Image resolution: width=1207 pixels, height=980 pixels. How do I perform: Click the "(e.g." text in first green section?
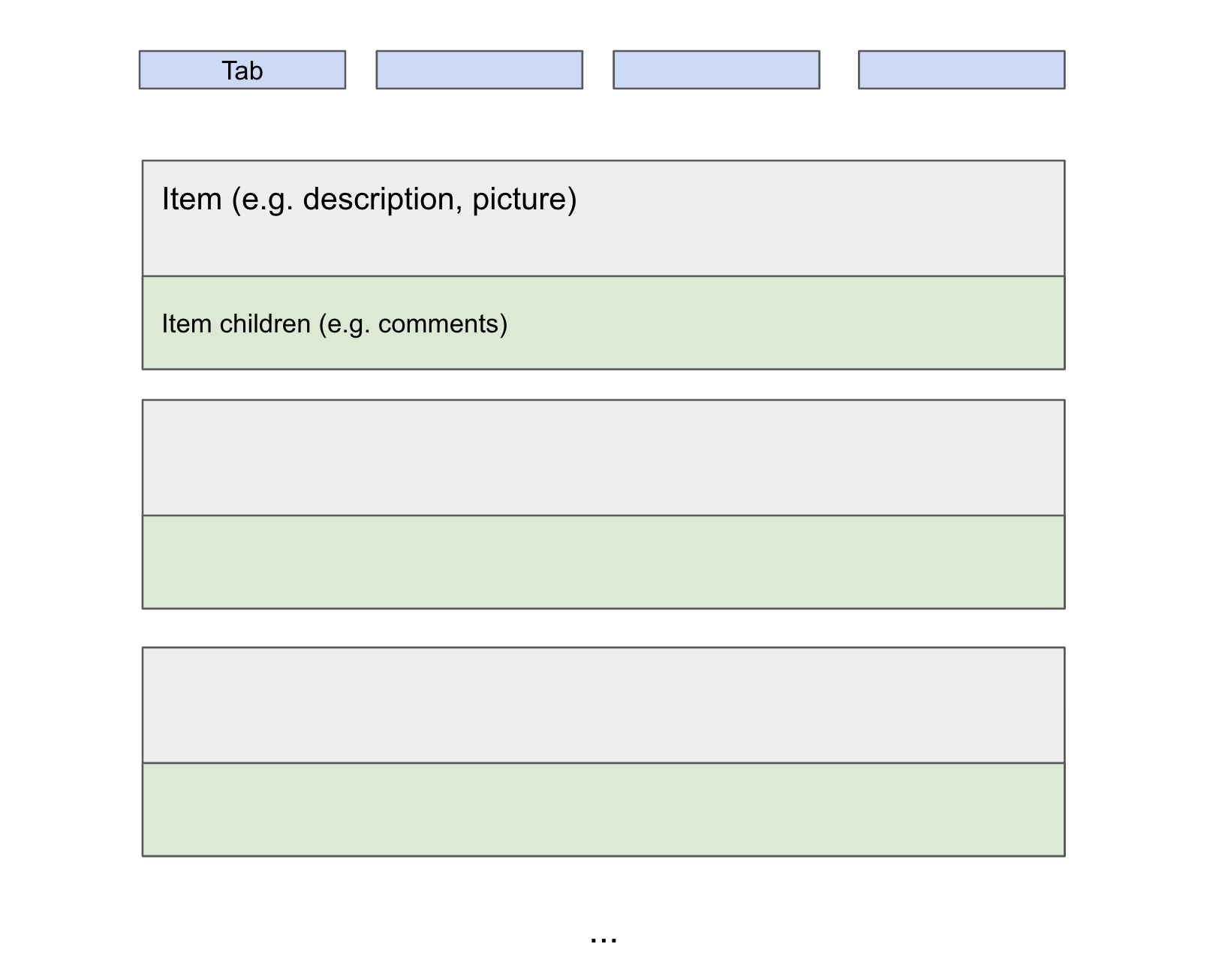pos(345,324)
